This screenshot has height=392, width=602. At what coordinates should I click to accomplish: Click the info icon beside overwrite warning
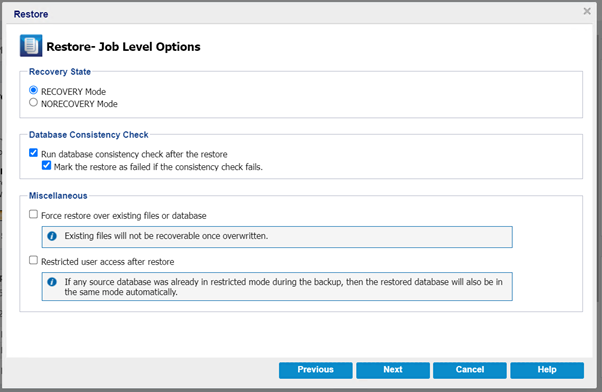[x=52, y=236]
